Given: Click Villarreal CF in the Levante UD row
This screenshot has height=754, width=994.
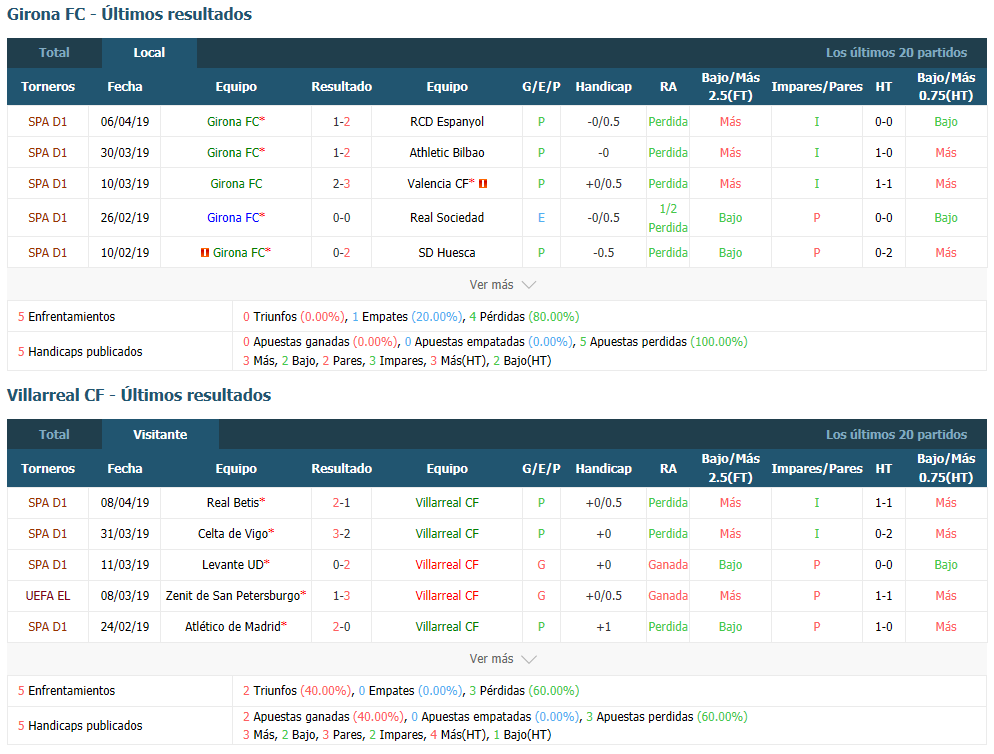Looking at the screenshot, I should tap(447, 565).
